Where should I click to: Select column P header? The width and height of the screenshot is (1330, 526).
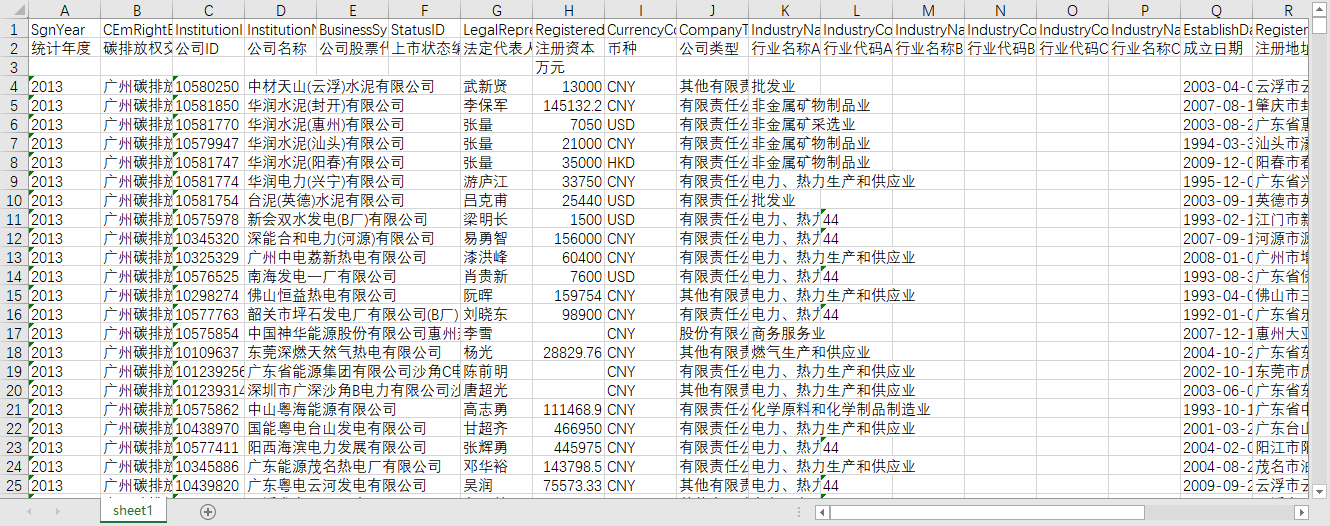tap(1145, 9)
